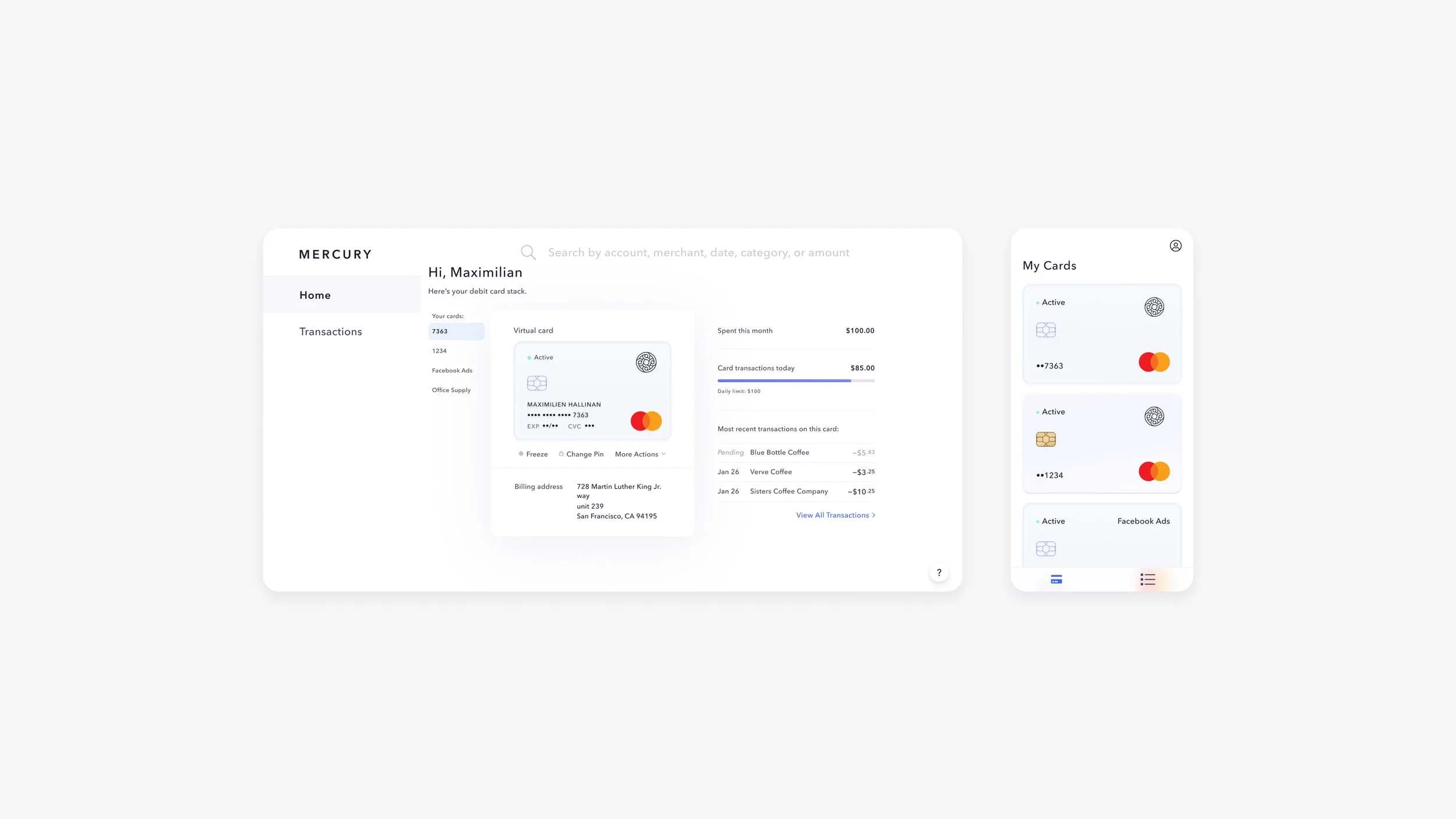Image resolution: width=1456 pixels, height=819 pixels.
Task: Click the help question mark button
Action: point(938,573)
